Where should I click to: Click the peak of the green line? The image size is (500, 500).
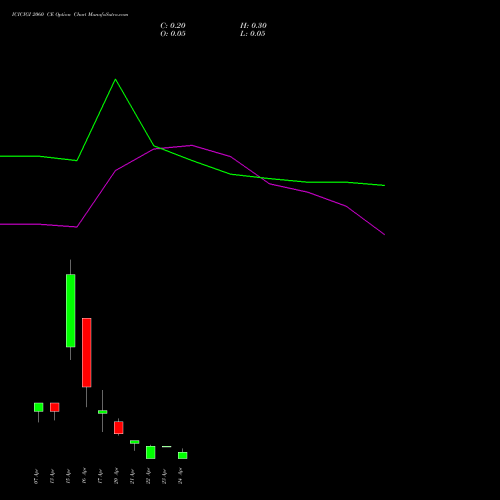tap(115, 79)
